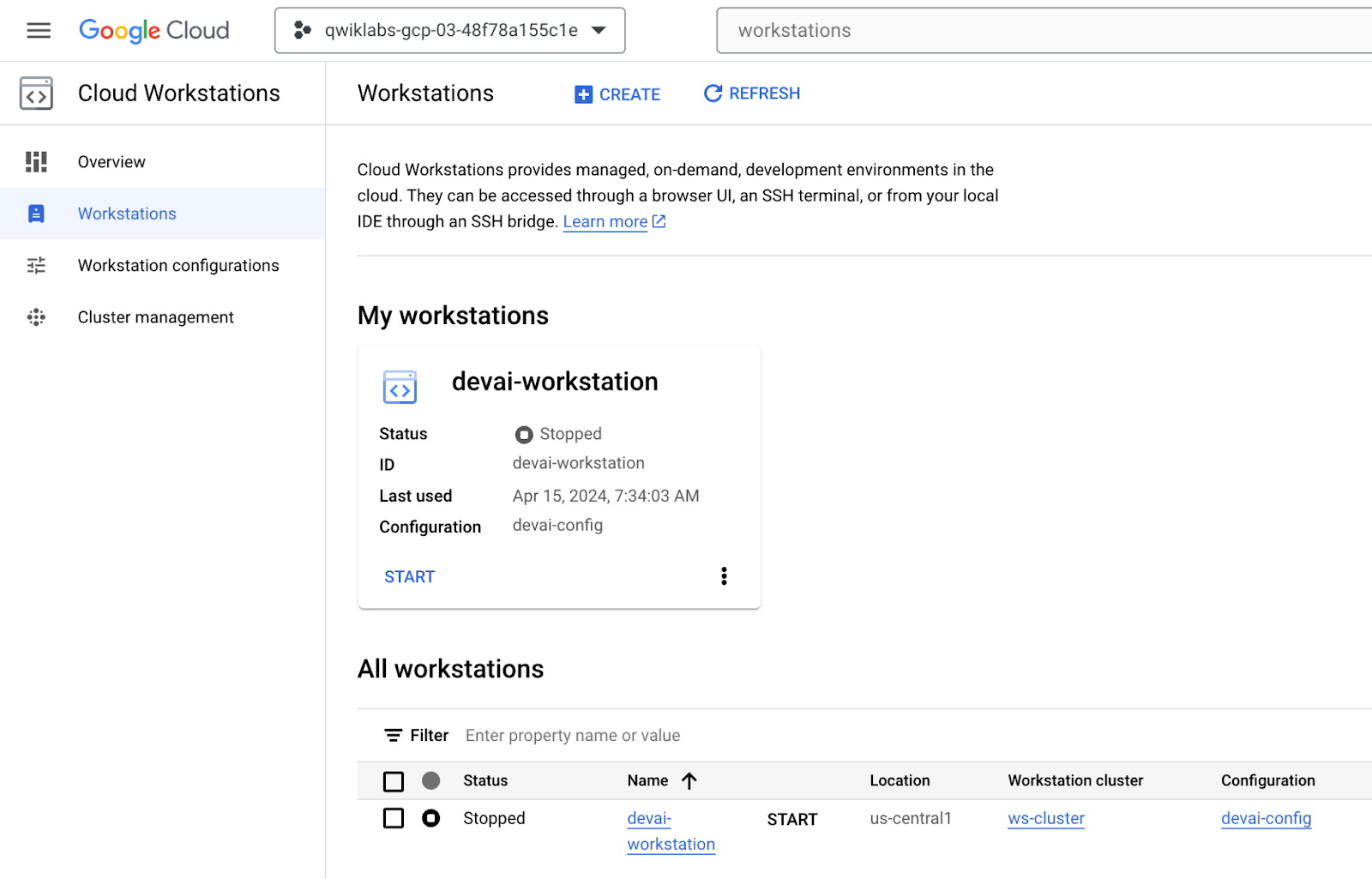Open the Learn more link

pyautogui.click(x=605, y=222)
